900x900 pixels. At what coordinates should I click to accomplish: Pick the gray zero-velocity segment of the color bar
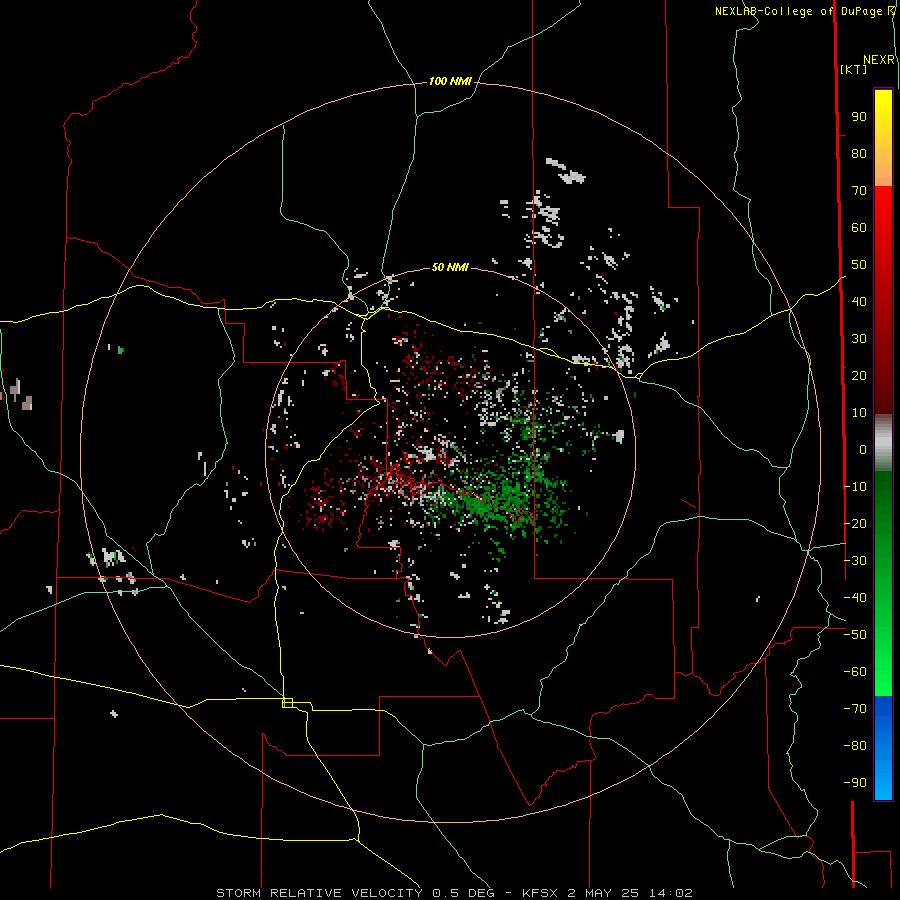(x=883, y=443)
